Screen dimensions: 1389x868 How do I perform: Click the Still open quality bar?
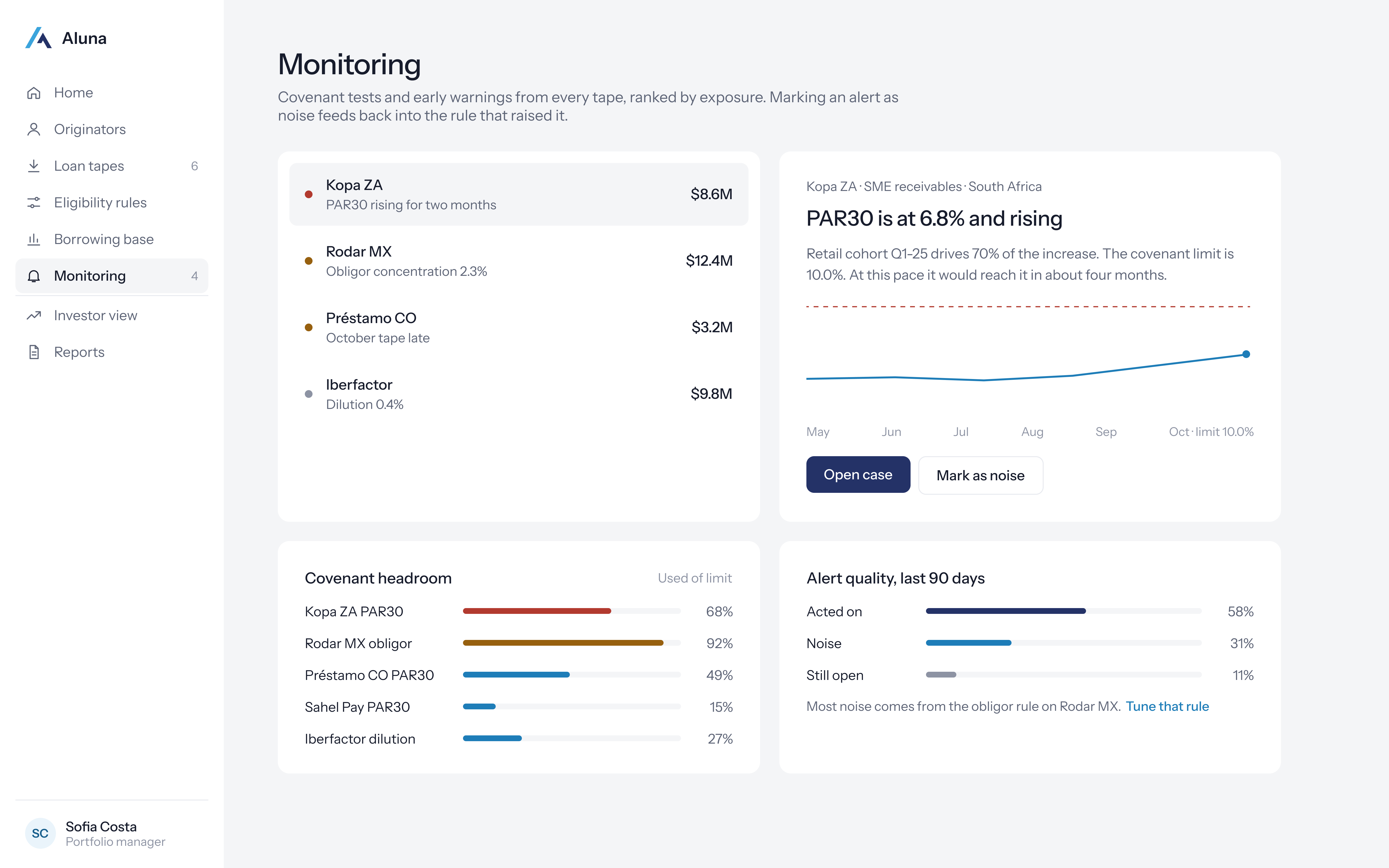click(x=1063, y=675)
